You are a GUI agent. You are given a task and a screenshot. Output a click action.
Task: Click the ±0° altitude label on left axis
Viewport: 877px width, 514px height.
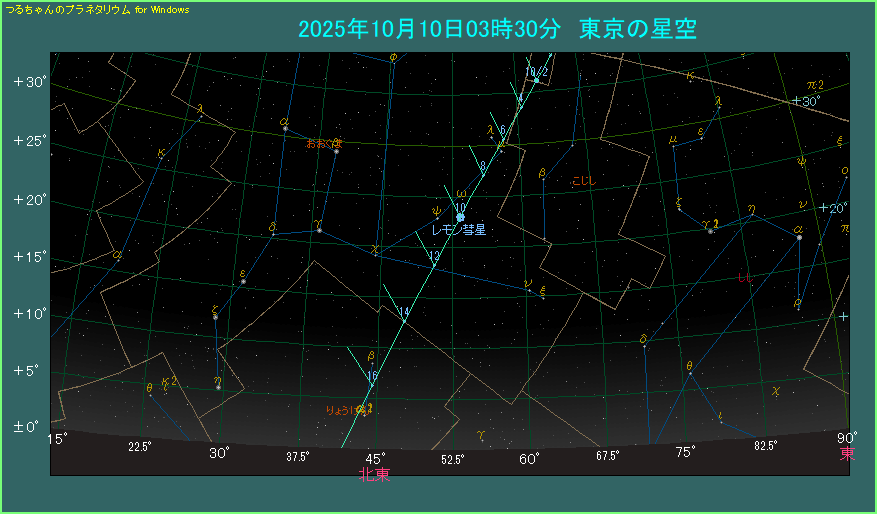coord(26,428)
